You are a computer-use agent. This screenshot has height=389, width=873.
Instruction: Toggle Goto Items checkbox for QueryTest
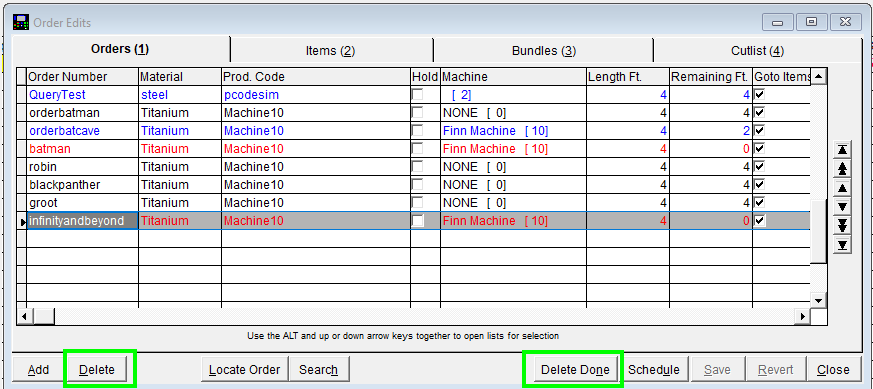click(759, 95)
